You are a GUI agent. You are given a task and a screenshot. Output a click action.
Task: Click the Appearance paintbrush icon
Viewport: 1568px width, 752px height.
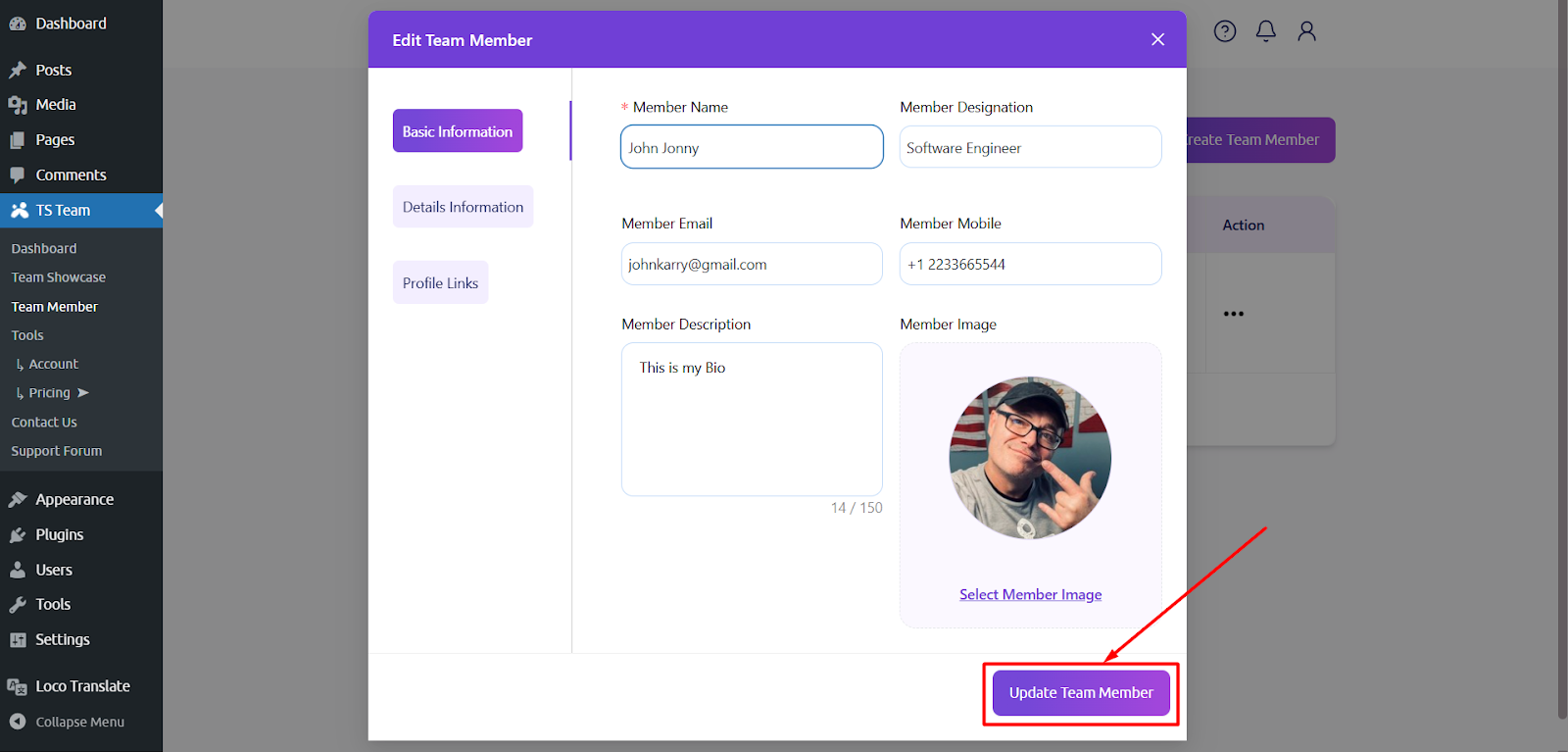(x=18, y=499)
